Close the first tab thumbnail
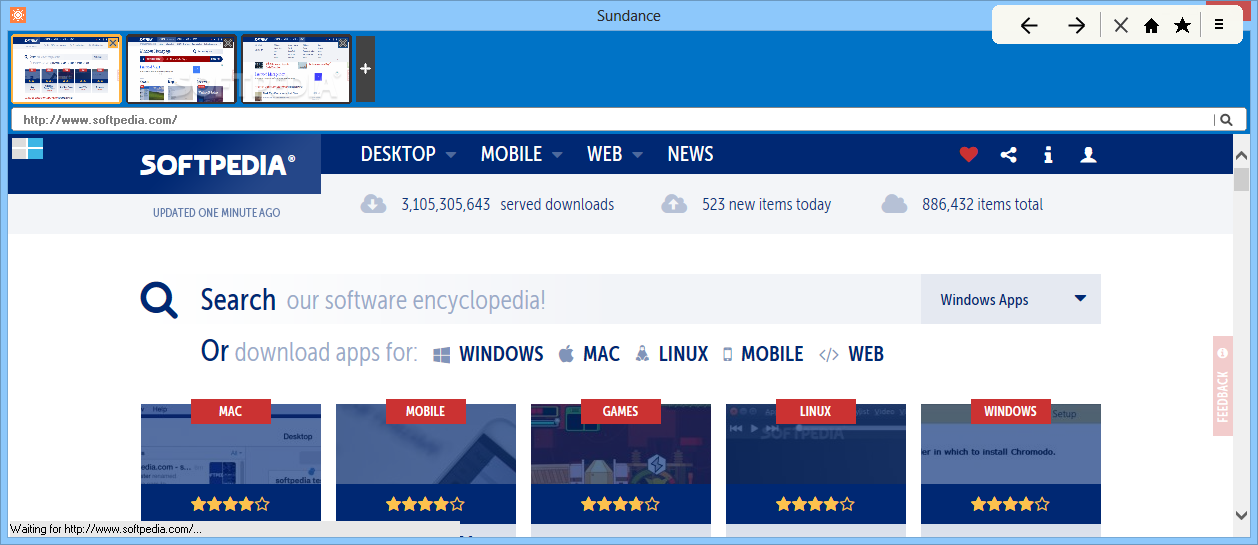Screen dimensions: 1258x545 tap(113, 43)
